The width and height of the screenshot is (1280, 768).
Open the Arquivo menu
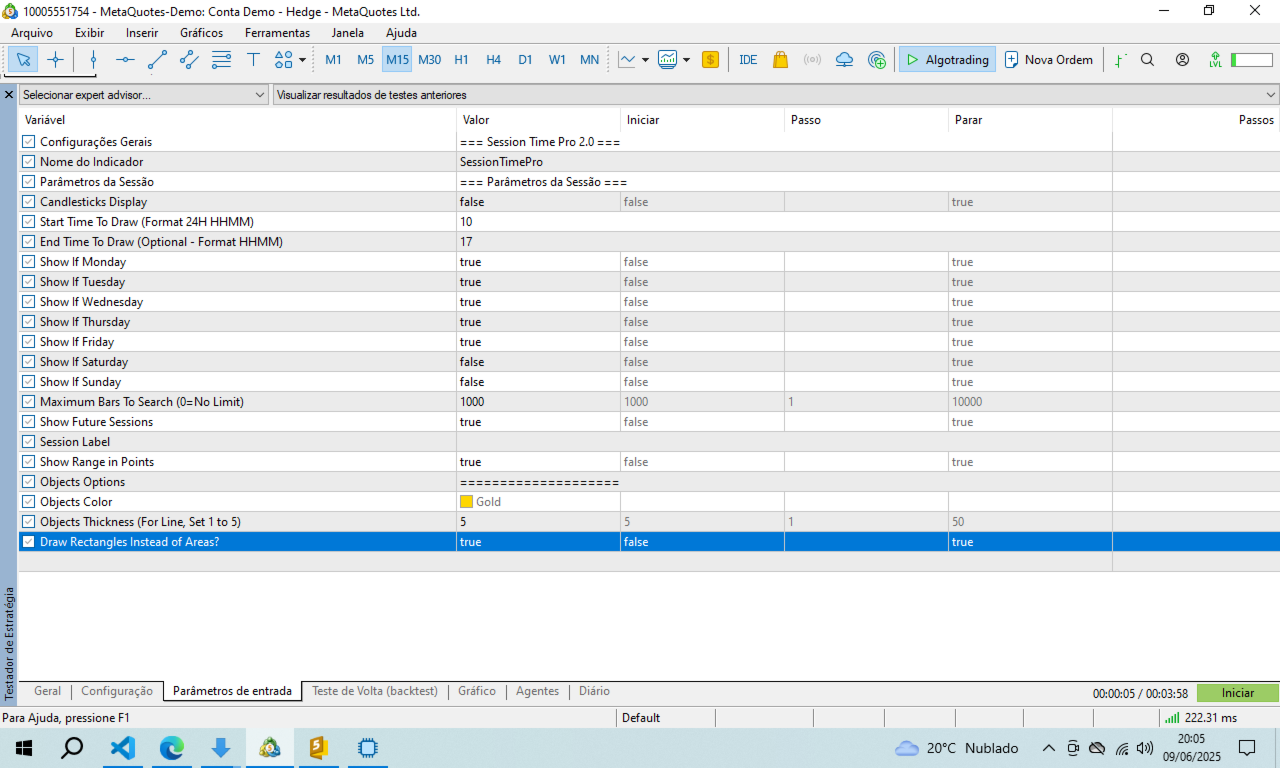coord(32,33)
